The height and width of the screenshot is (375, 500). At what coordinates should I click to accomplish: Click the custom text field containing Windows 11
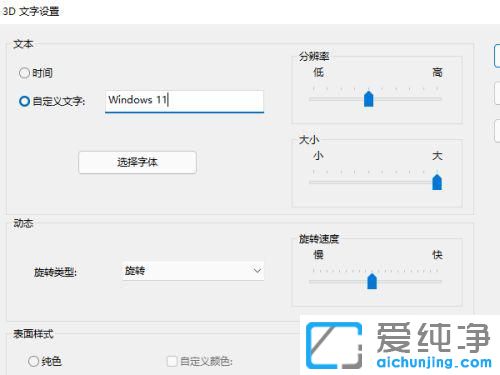click(184, 101)
